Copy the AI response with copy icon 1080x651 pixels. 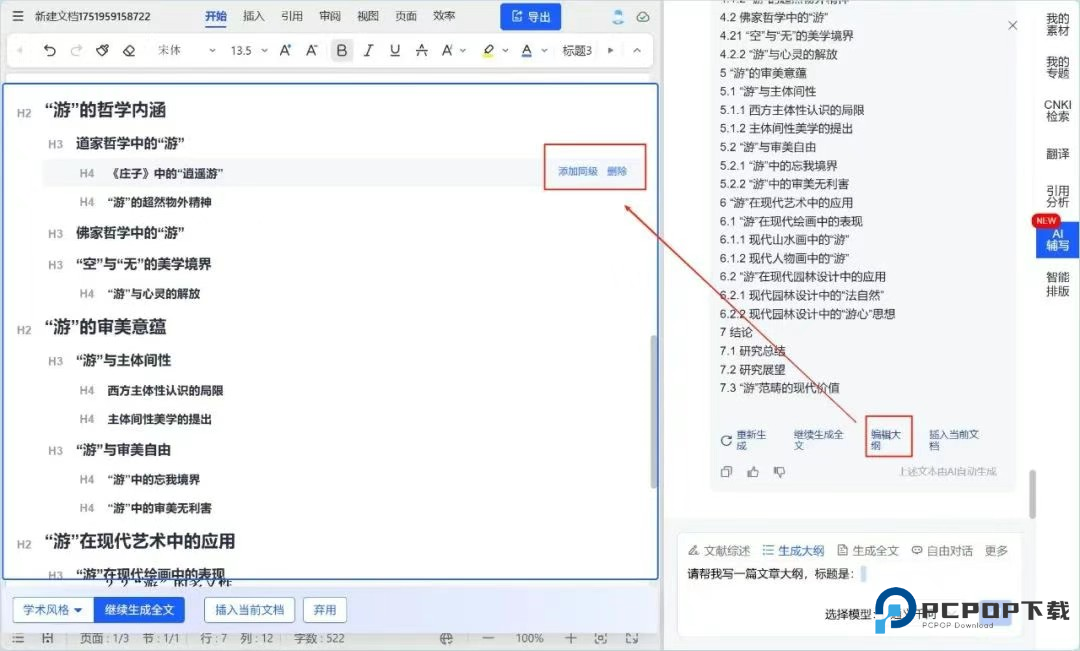click(x=727, y=472)
